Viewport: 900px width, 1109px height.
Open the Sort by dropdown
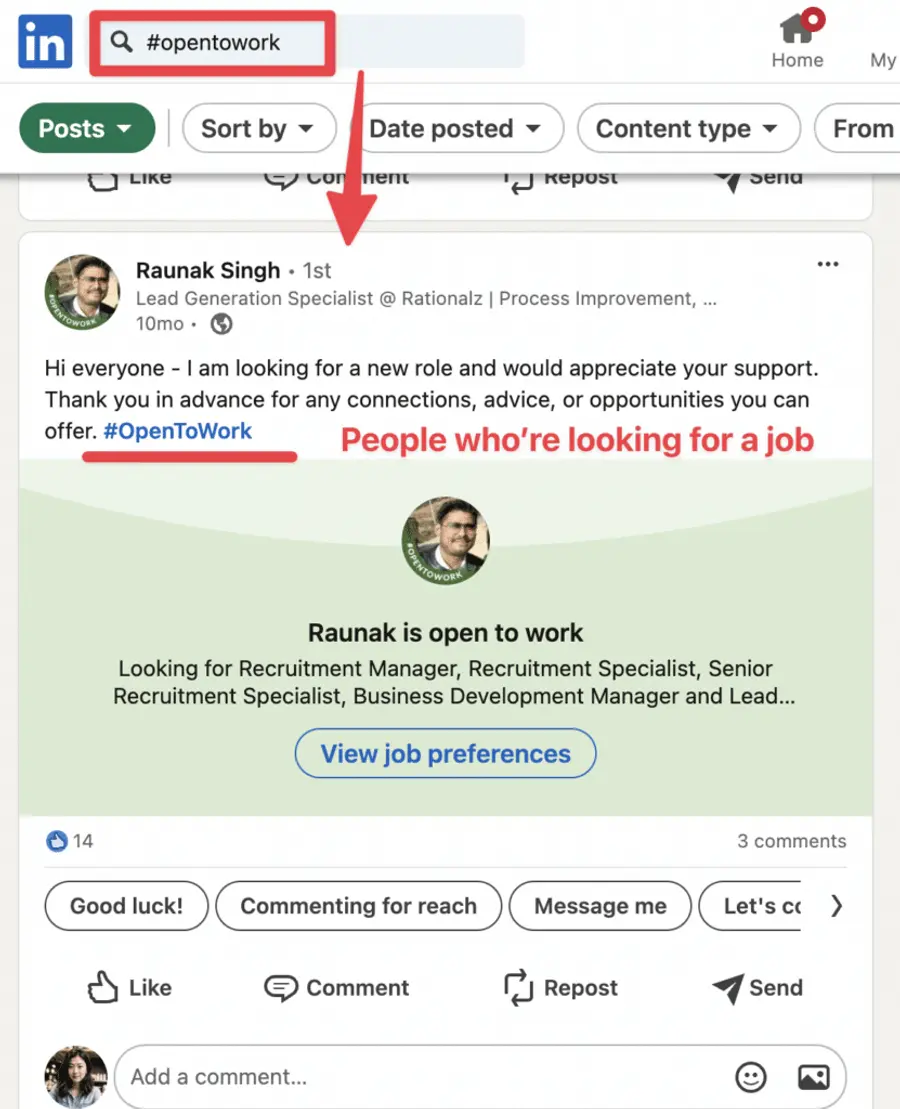258,128
